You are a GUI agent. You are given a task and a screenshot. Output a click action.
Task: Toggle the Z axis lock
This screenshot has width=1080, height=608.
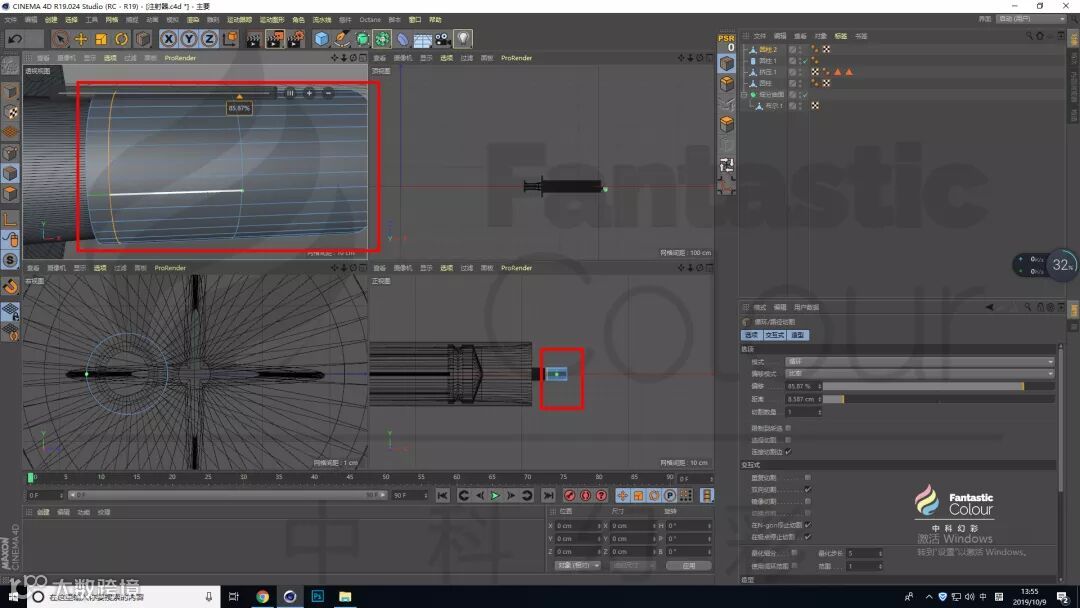click(209, 39)
